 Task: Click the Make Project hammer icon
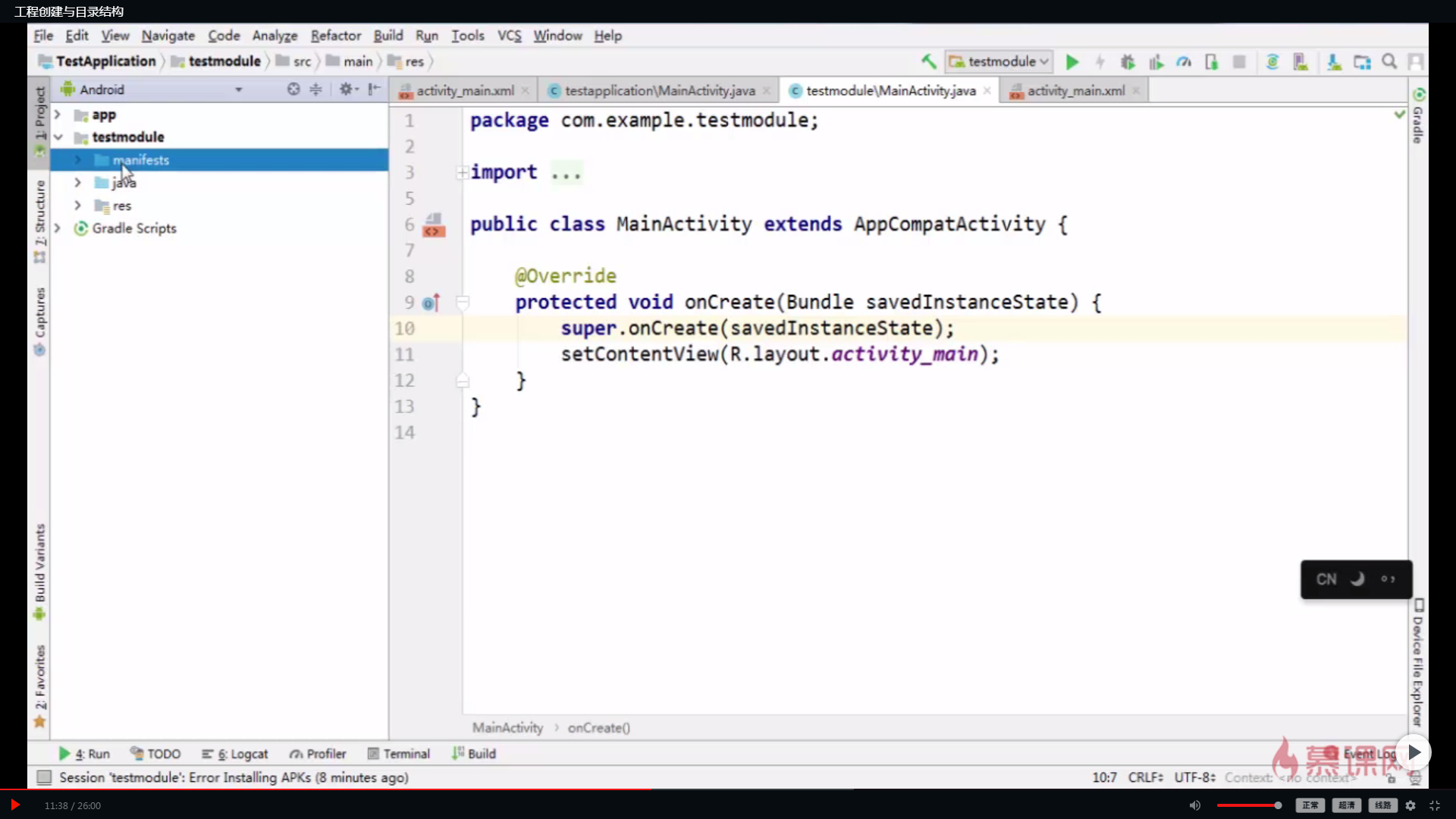pyautogui.click(x=929, y=61)
